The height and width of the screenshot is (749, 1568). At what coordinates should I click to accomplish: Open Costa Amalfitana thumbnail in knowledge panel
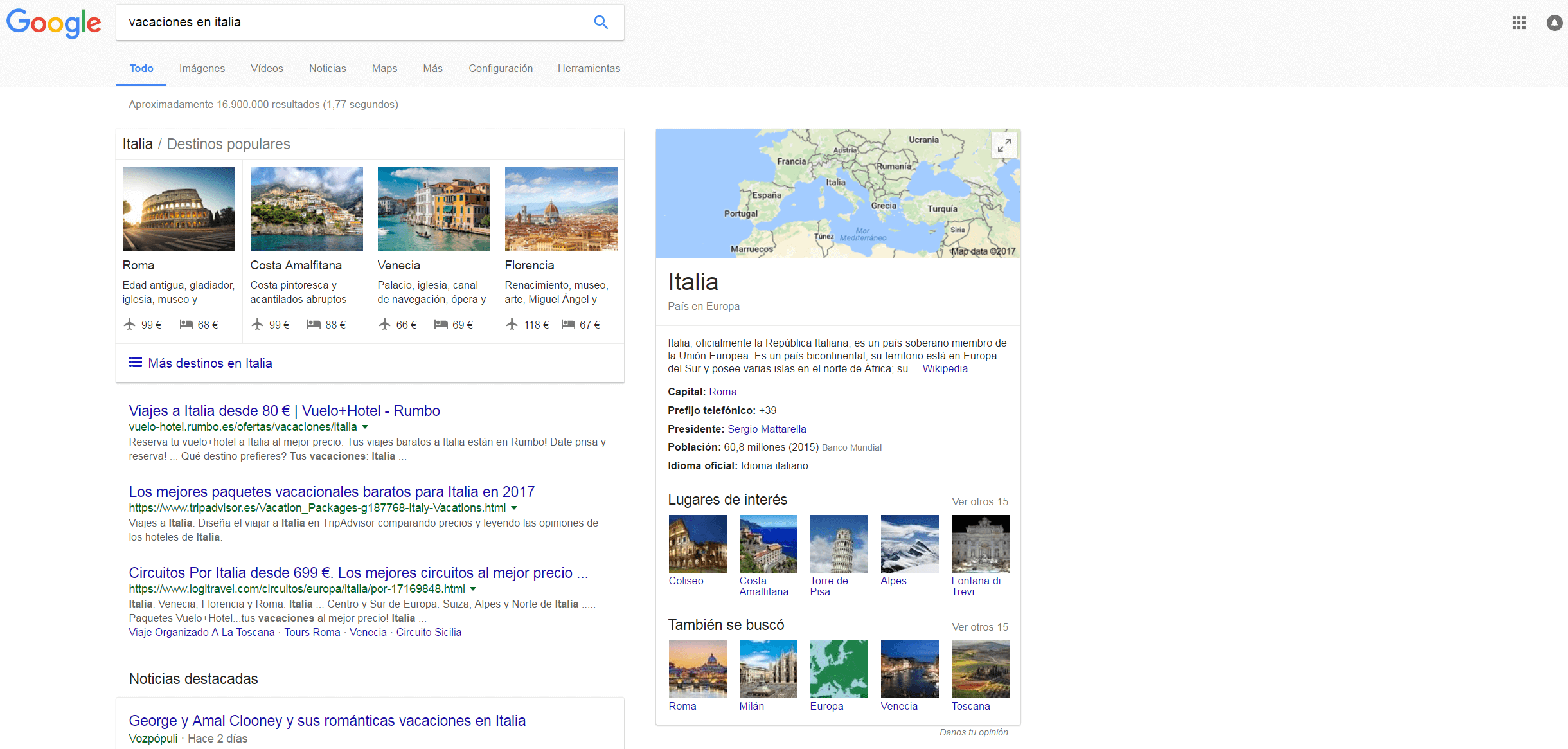[768, 543]
